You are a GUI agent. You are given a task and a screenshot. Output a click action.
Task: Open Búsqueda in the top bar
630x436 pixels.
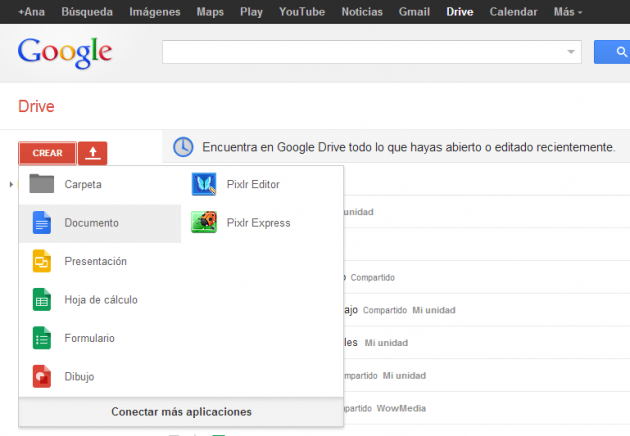[87, 12]
